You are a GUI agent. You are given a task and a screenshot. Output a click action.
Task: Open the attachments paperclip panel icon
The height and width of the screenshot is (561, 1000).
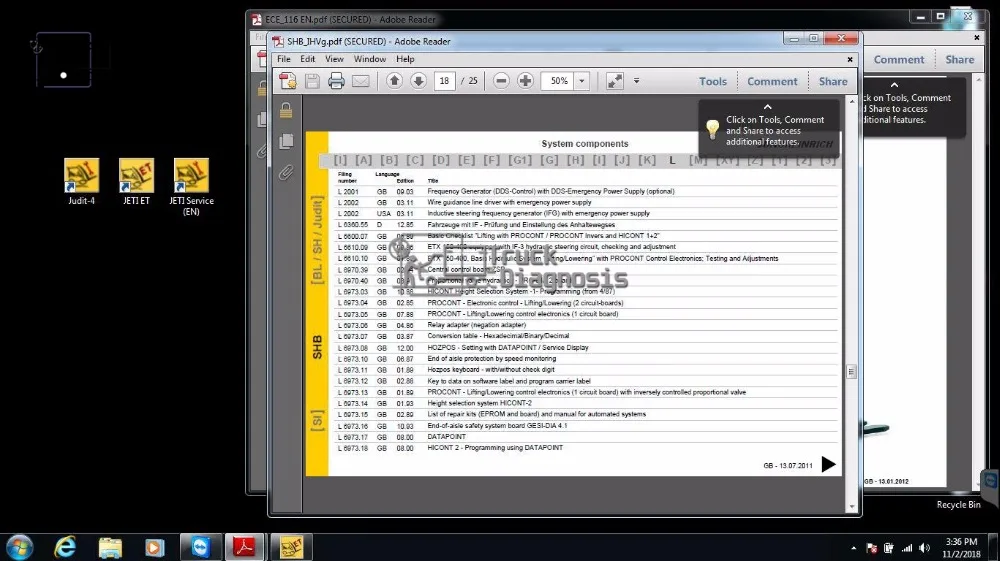(x=286, y=172)
